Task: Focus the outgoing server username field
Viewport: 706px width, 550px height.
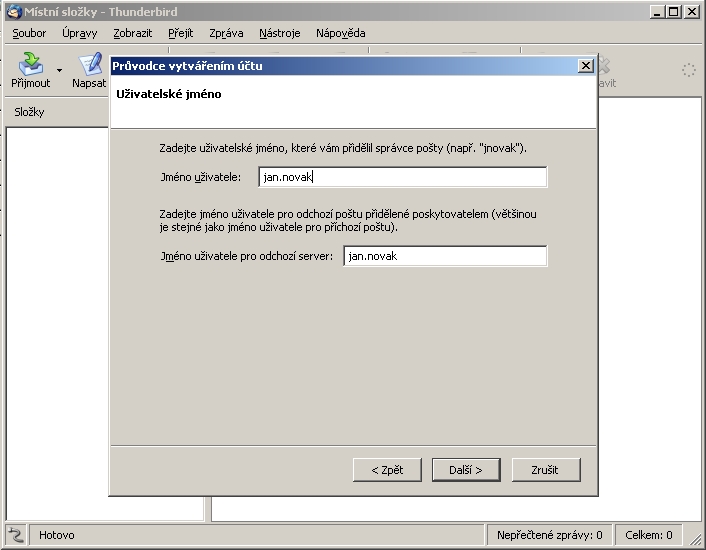Action: (444, 256)
